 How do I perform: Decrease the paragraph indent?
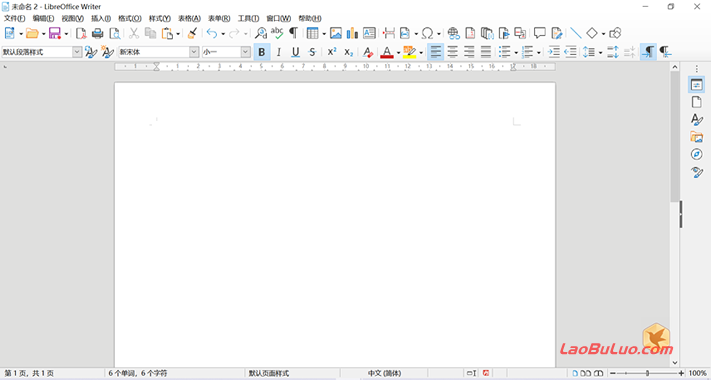point(570,52)
